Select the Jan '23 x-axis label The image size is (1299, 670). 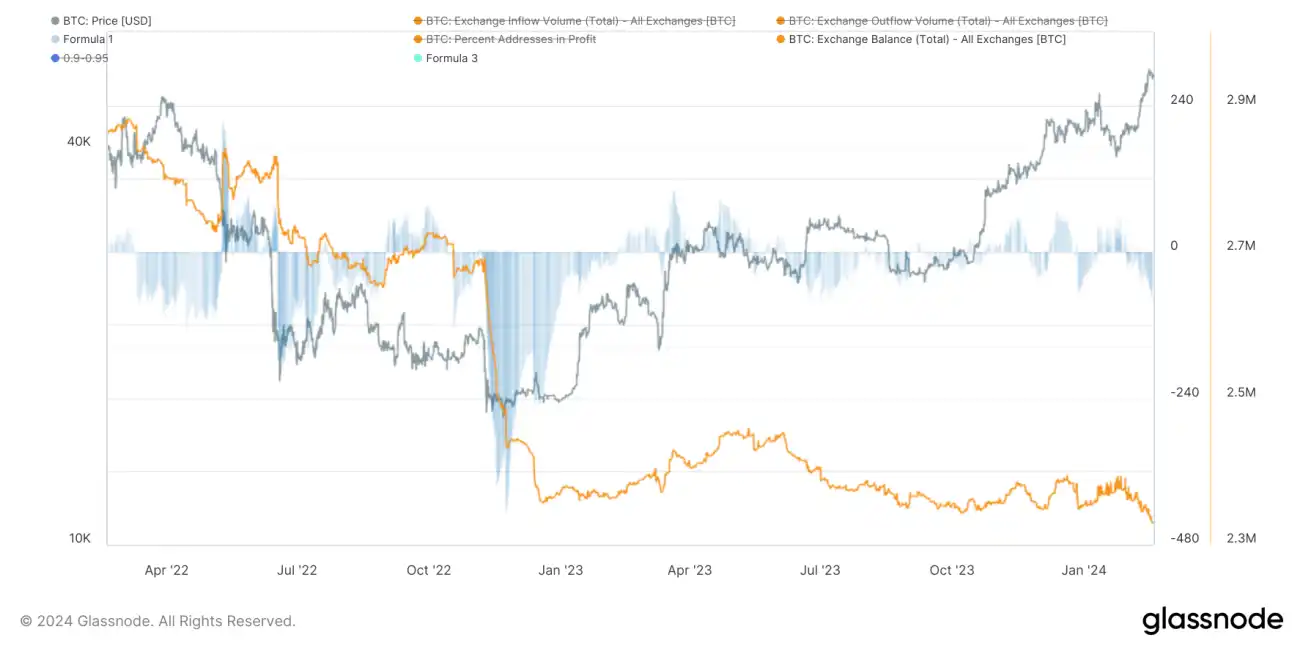[x=561, y=570]
